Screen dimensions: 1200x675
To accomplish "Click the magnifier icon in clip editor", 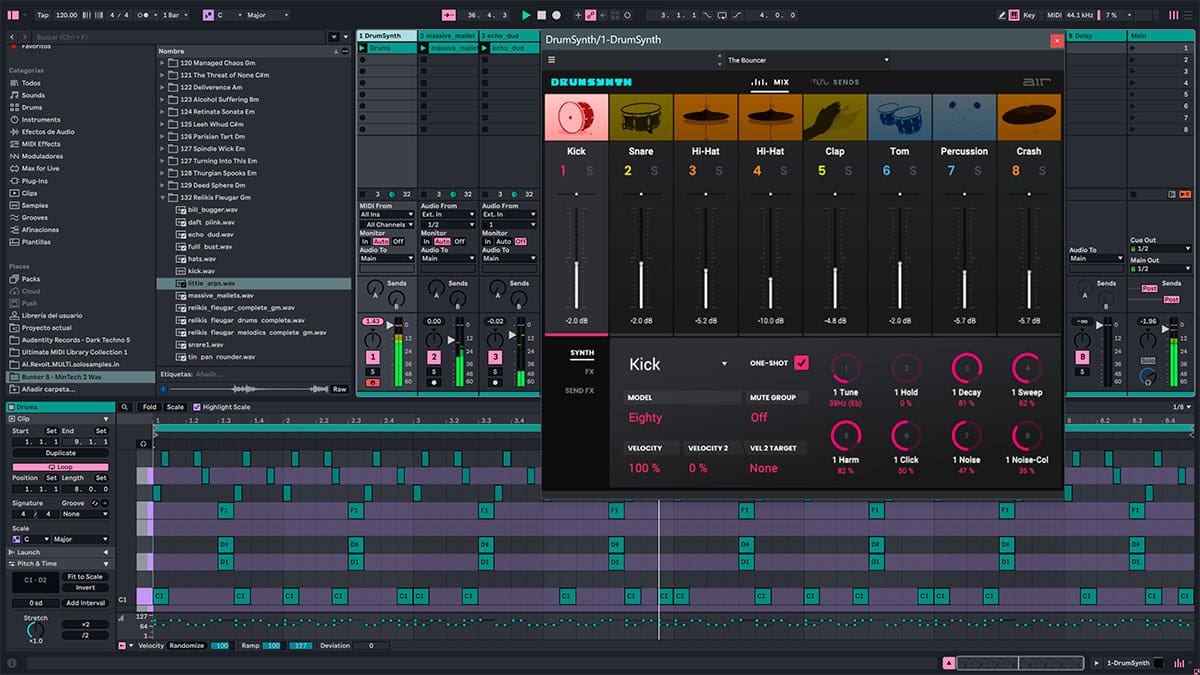I will tap(125, 407).
